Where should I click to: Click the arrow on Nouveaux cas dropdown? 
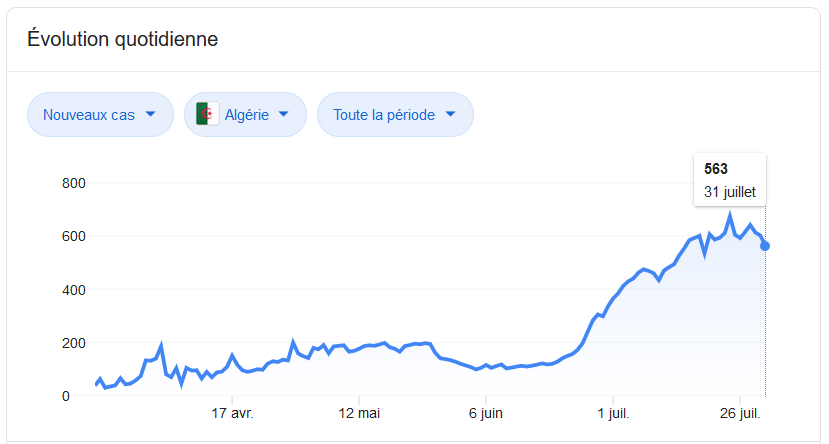point(151,114)
